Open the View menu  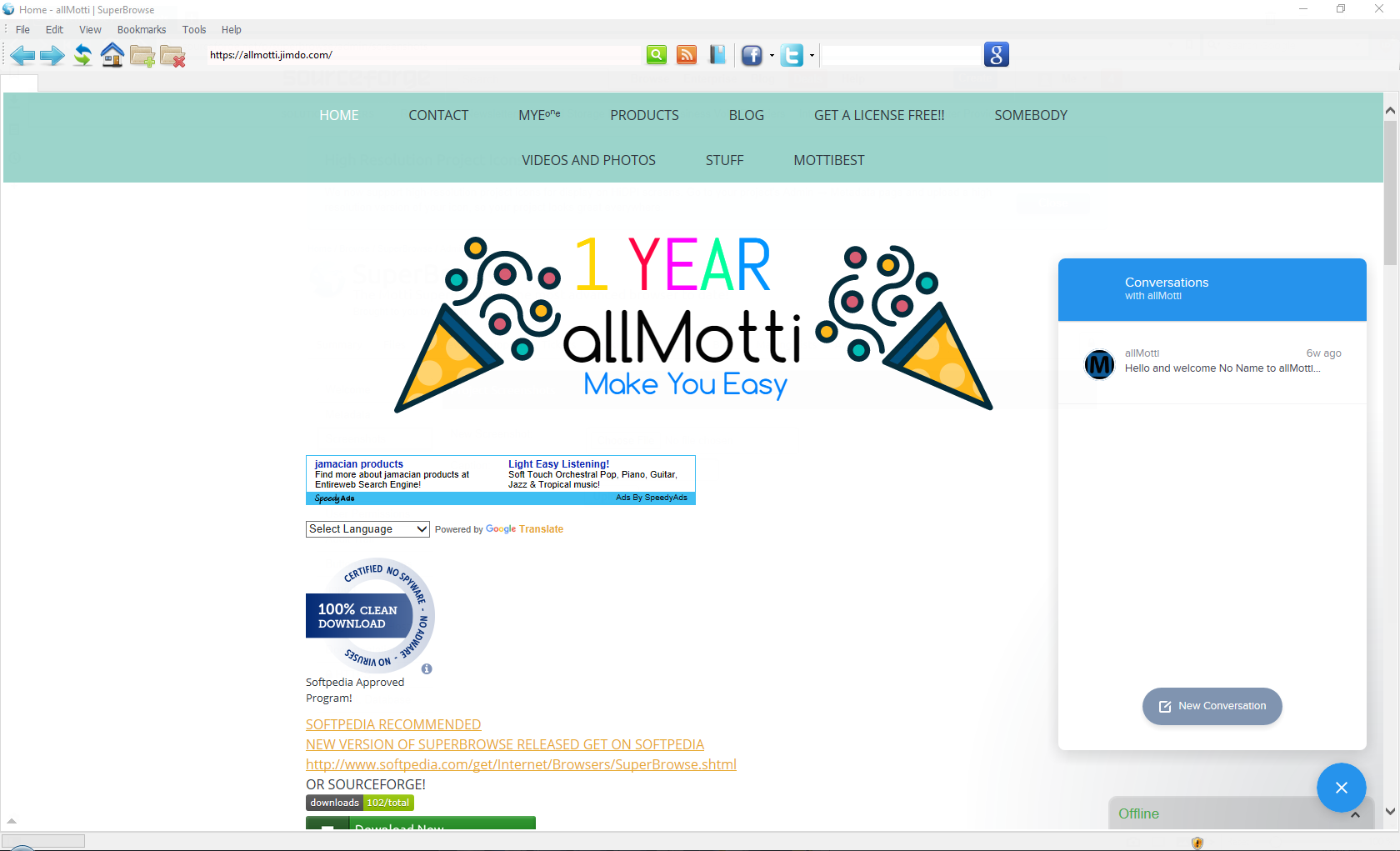coord(90,30)
